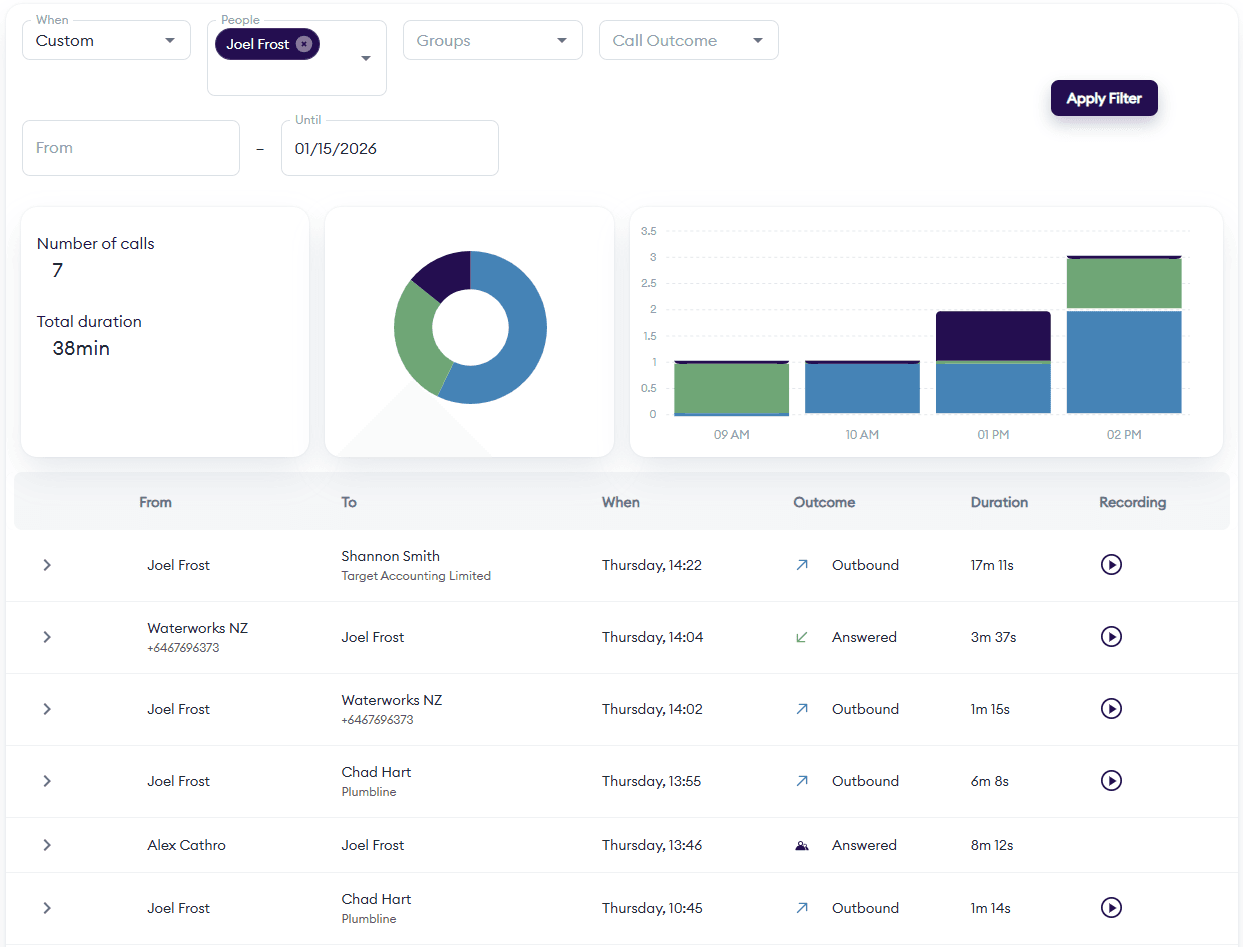Screen dimensions: 1243x947
Task: Open the Call Outcome dropdown
Action: 688,41
